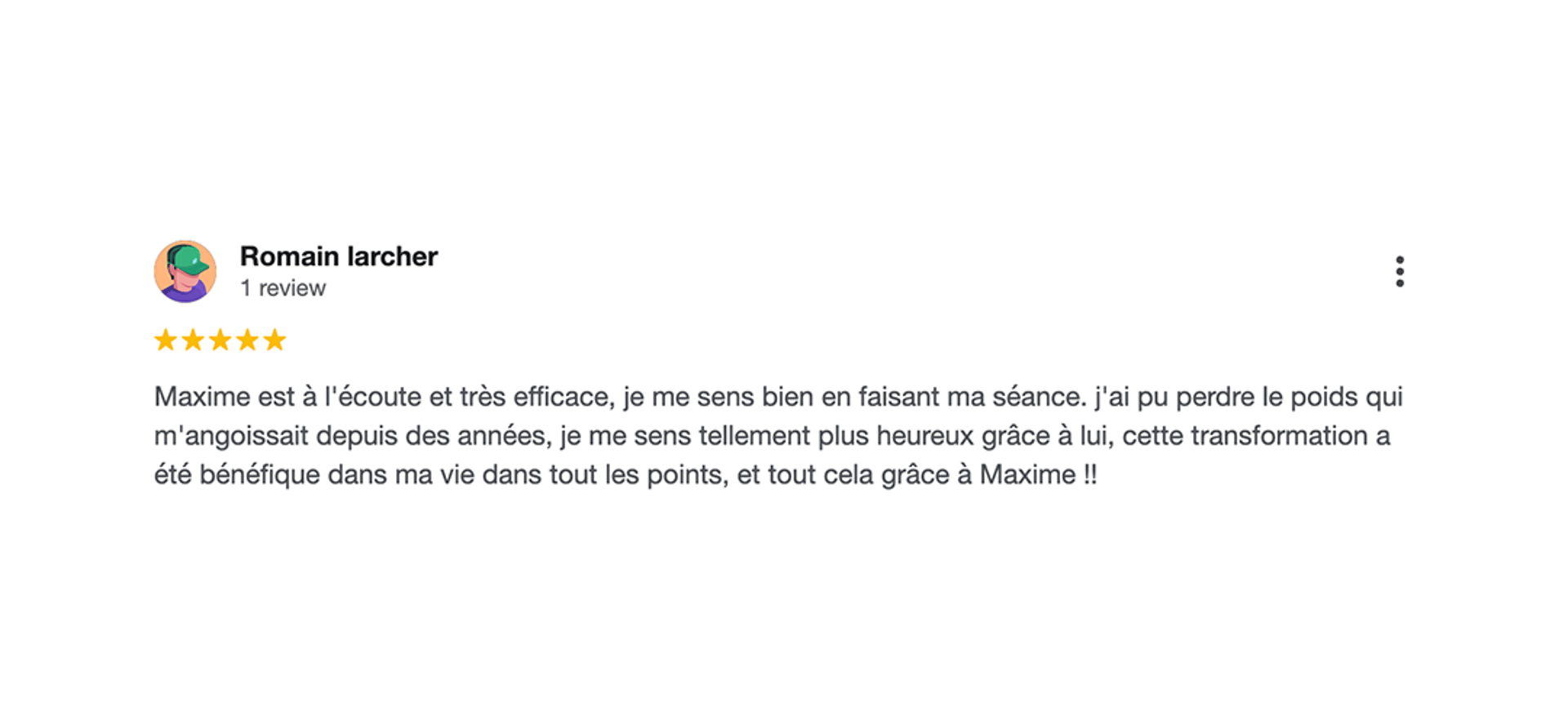Click the word "m'angoissait" in the second line
The height and width of the screenshot is (725, 1568).
click(x=231, y=436)
